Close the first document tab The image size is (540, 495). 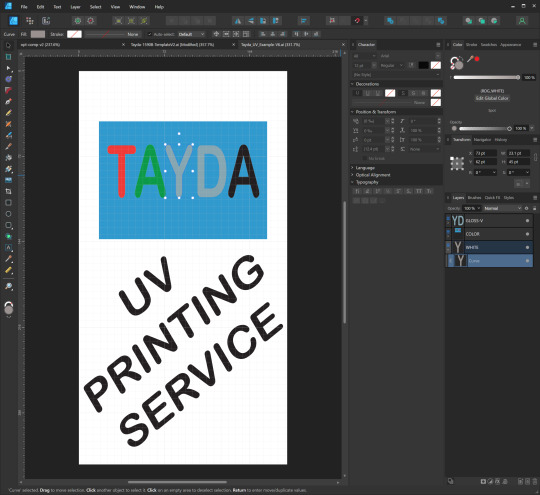[124, 45]
